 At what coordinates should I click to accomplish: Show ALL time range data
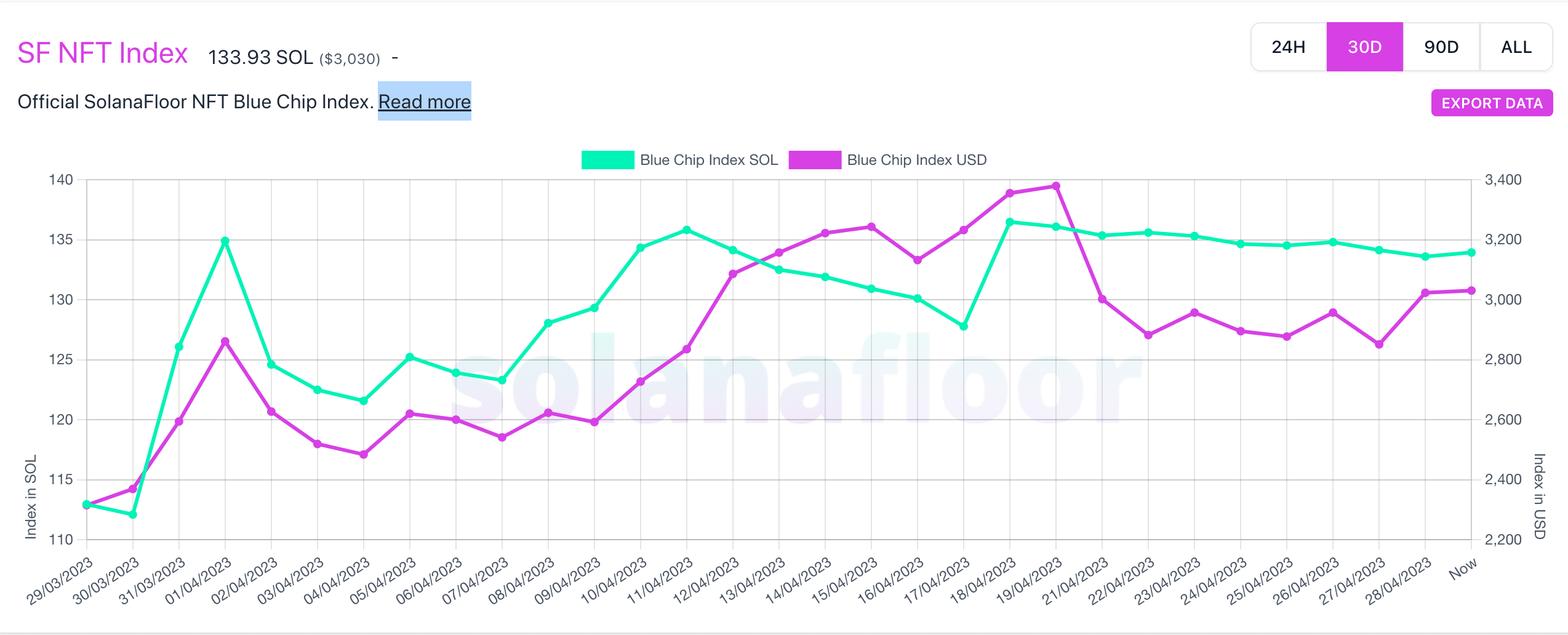1516,47
